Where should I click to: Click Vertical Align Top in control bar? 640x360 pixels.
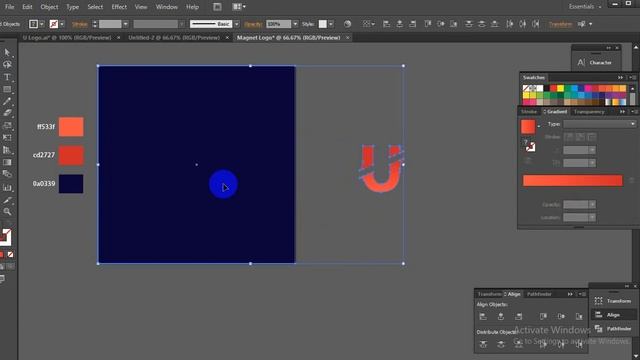pos(428,24)
